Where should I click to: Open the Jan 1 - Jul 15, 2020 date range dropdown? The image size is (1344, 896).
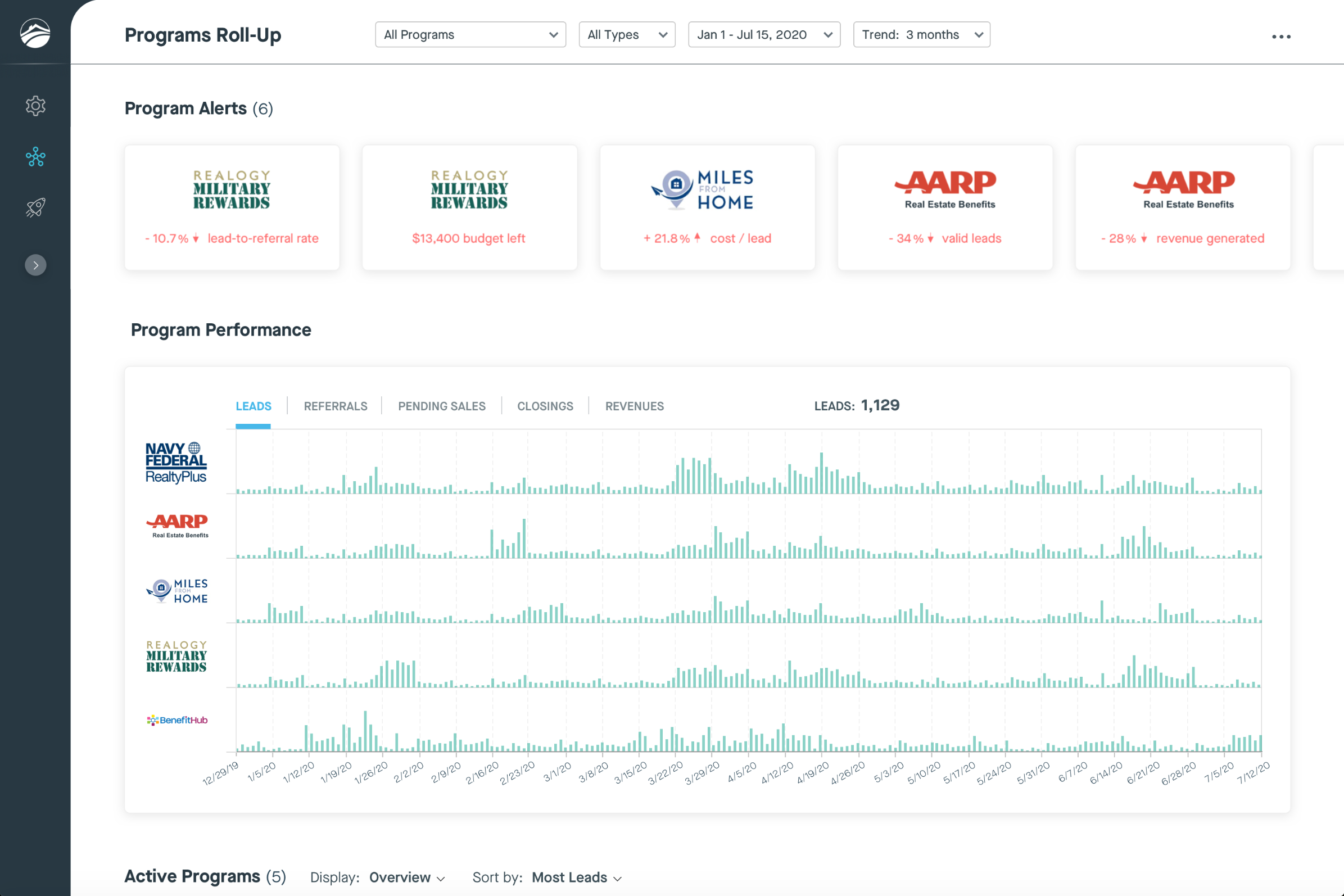763,35
